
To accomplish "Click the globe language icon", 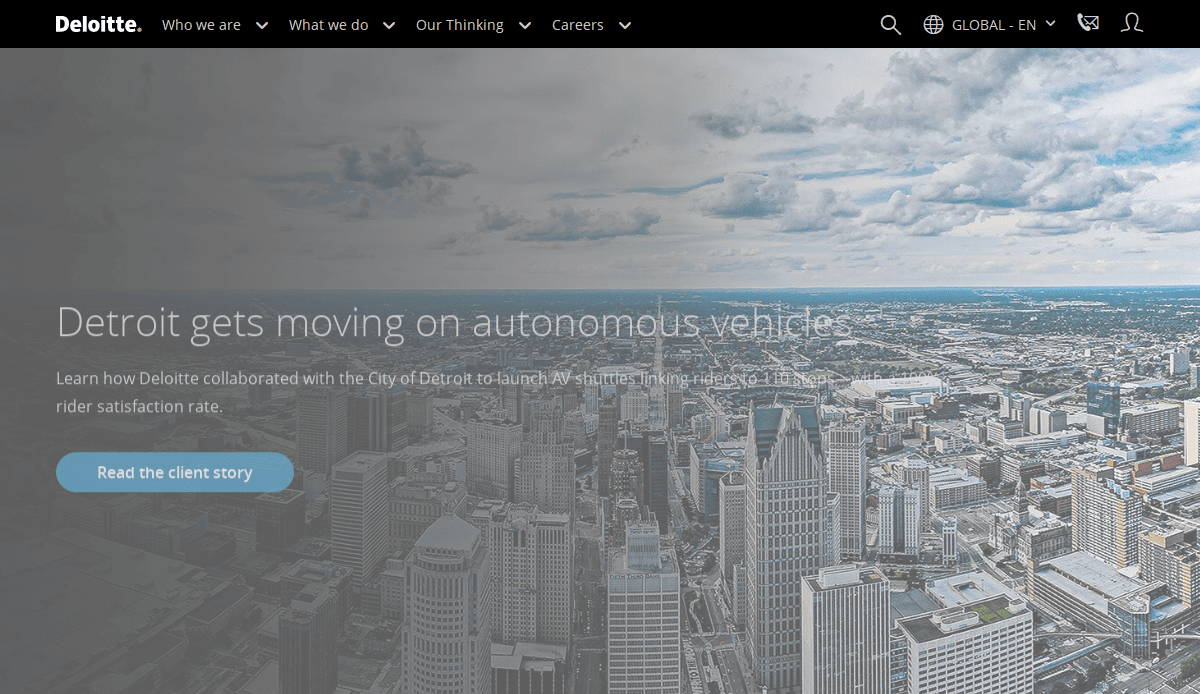I will [934, 23].
